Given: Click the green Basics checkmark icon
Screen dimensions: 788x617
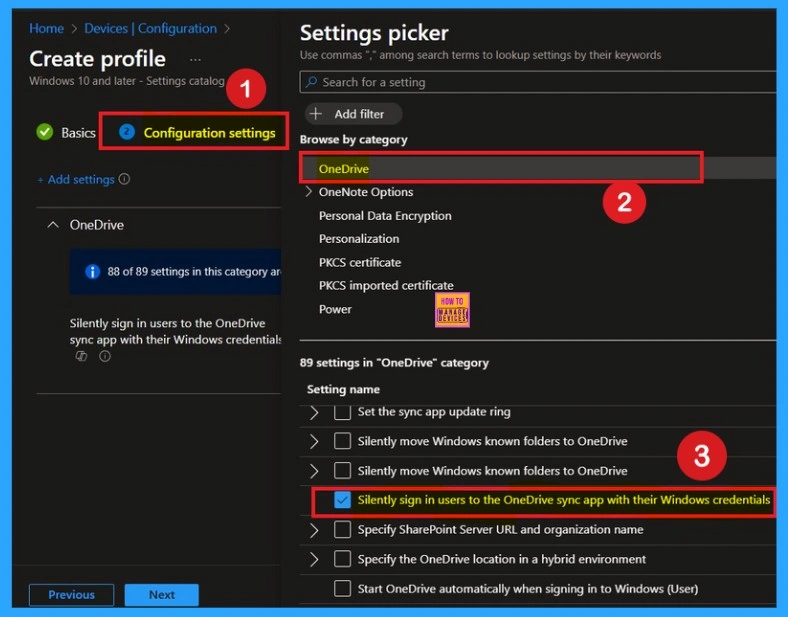Looking at the screenshot, I should pyautogui.click(x=45, y=132).
